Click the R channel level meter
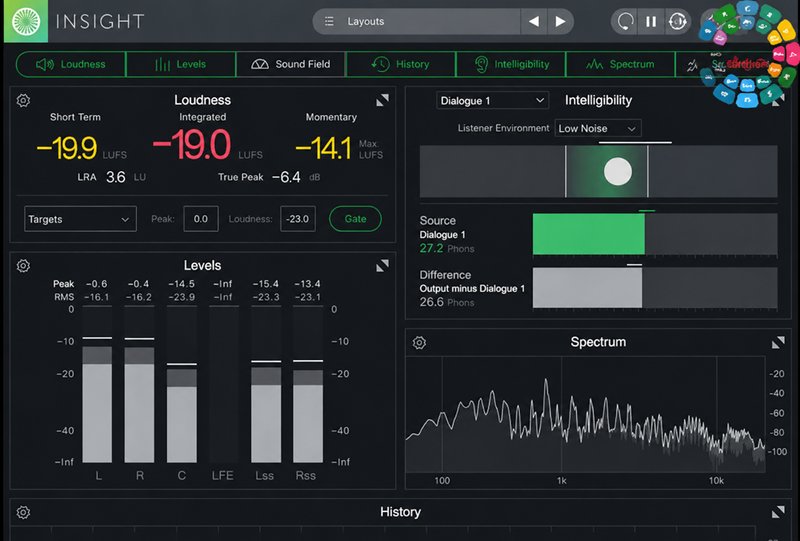 (x=139, y=384)
